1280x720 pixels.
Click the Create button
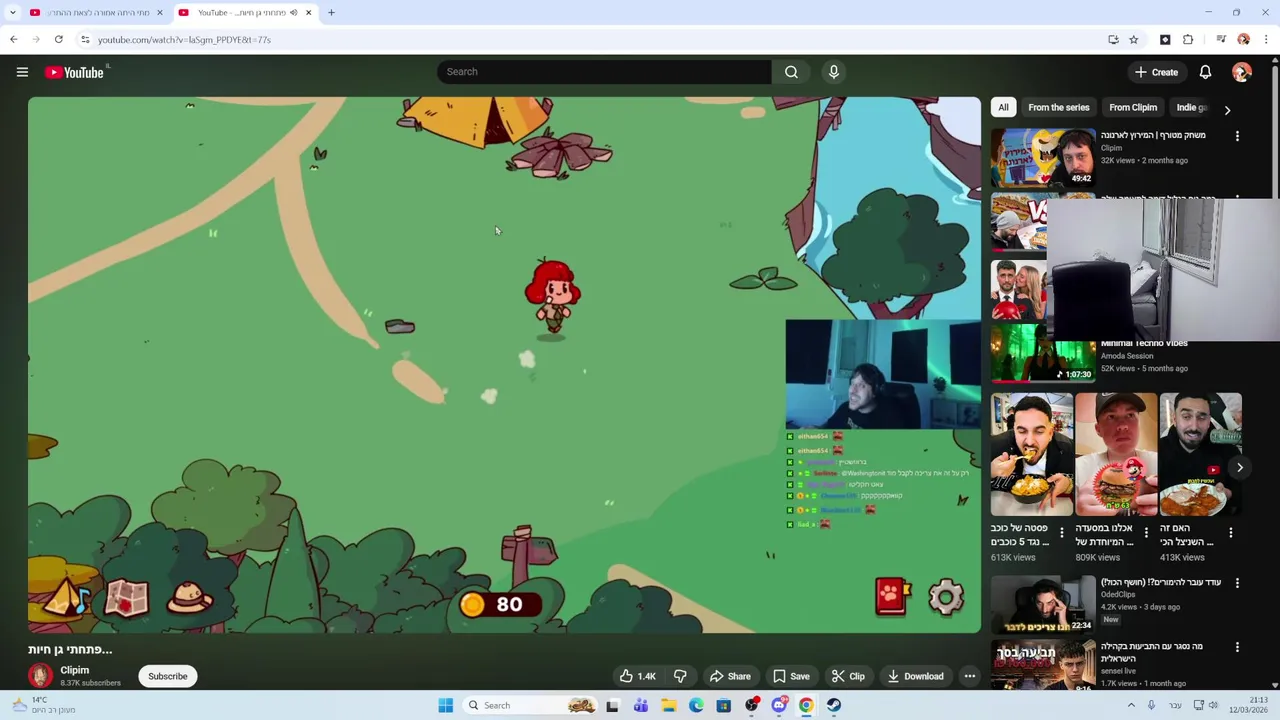pyautogui.click(x=1156, y=72)
